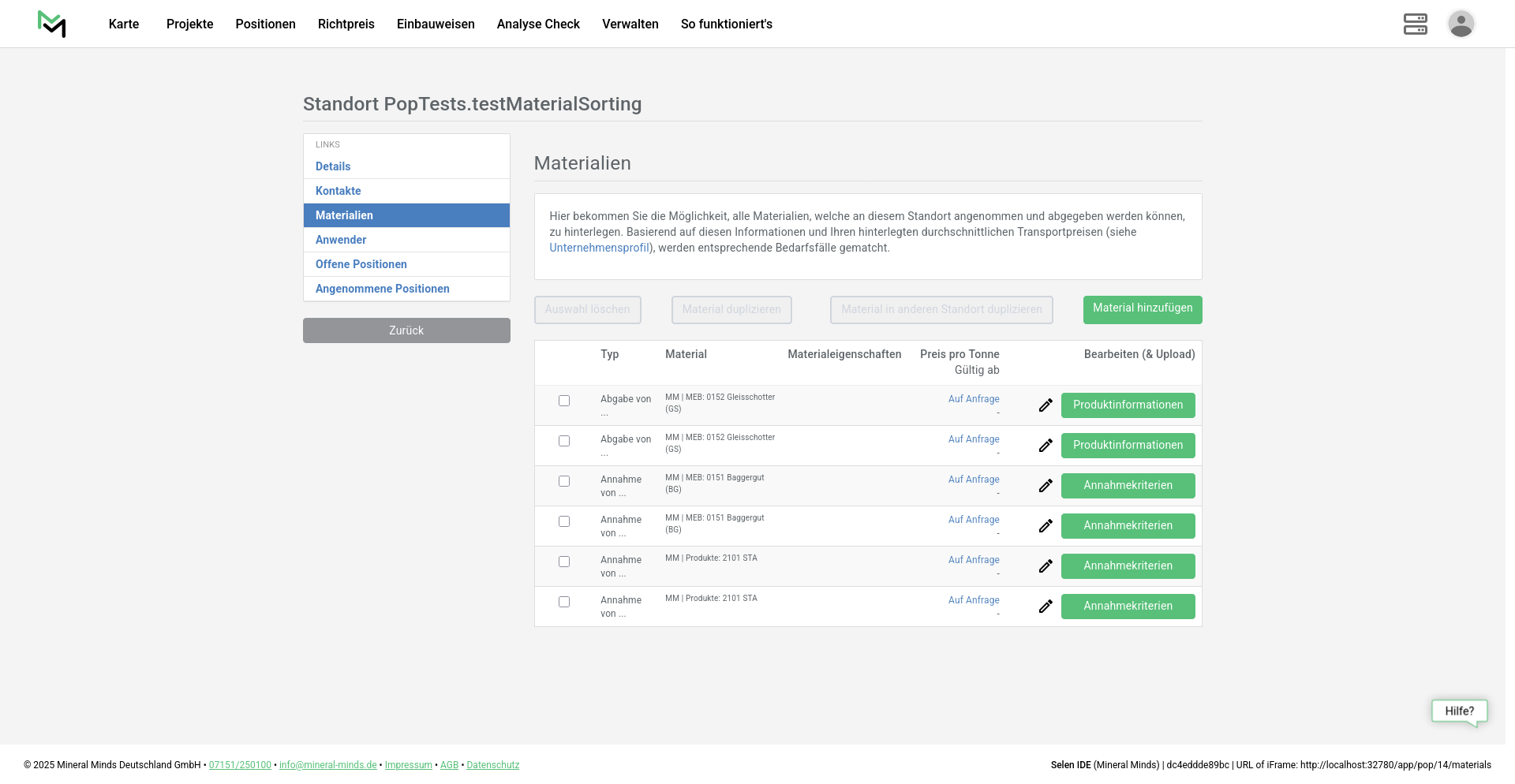The height and width of the screenshot is (784, 1515).
Task: Click the Material hinzufügen button
Action: pos(1142,309)
